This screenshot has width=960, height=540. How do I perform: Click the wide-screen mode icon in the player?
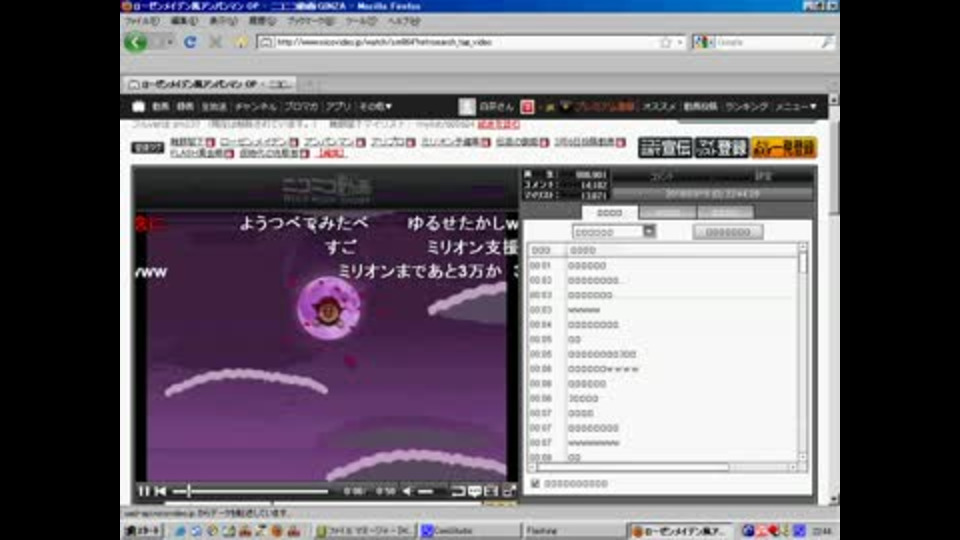pyautogui.click(x=491, y=491)
